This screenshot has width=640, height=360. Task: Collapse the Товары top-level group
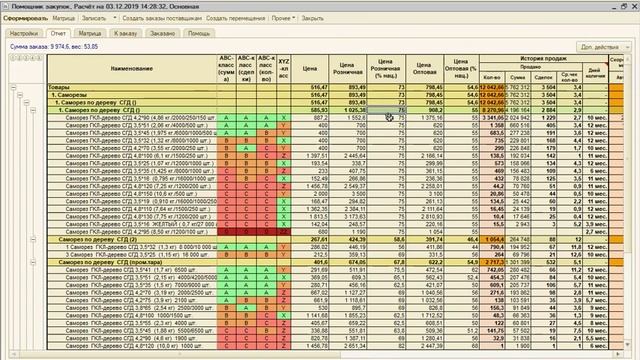pos(13,87)
